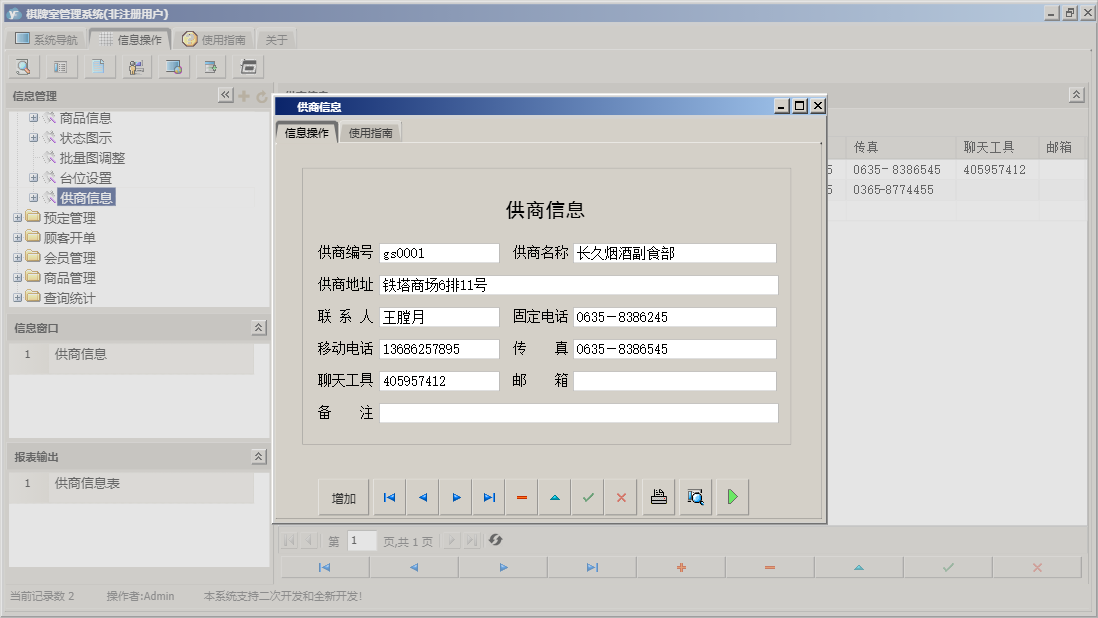Collapse the 报表输出 panel
Image resolution: width=1098 pixels, height=618 pixels.
click(x=258, y=457)
